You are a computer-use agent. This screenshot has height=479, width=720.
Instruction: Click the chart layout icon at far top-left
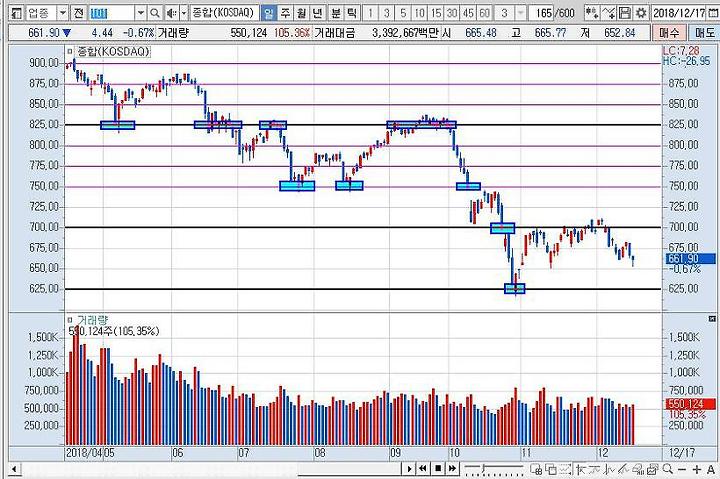16,13
